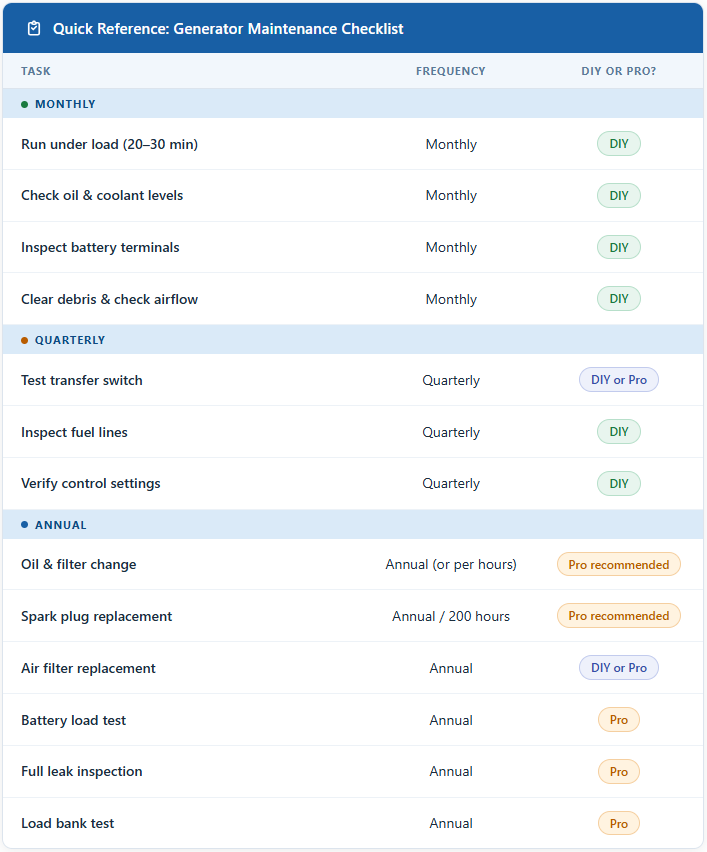Click the Annual / 200 hours frequency cell

click(x=451, y=616)
